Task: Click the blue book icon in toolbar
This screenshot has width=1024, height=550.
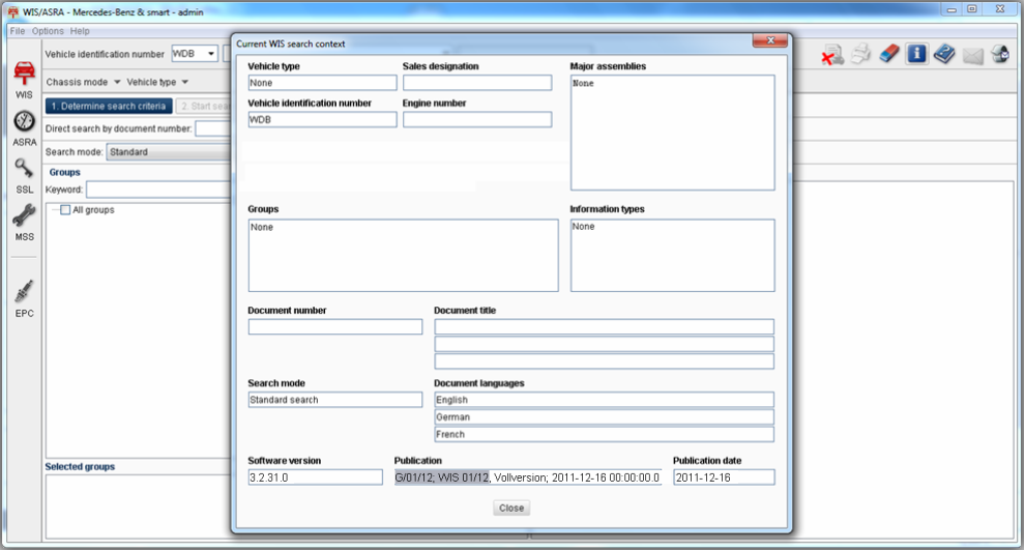Action: coord(944,54)
